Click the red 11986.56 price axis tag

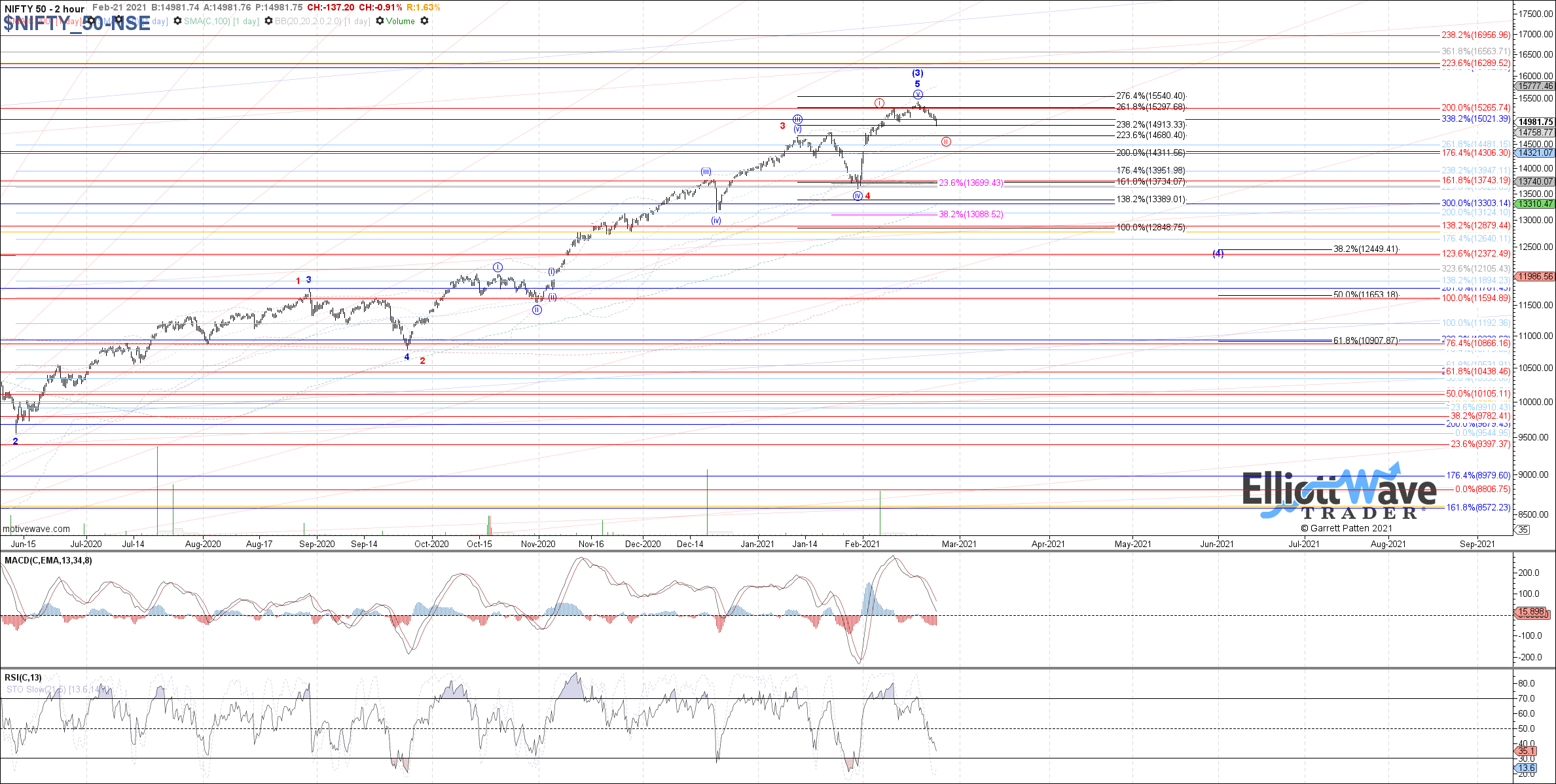click(x=1535, y=276)
